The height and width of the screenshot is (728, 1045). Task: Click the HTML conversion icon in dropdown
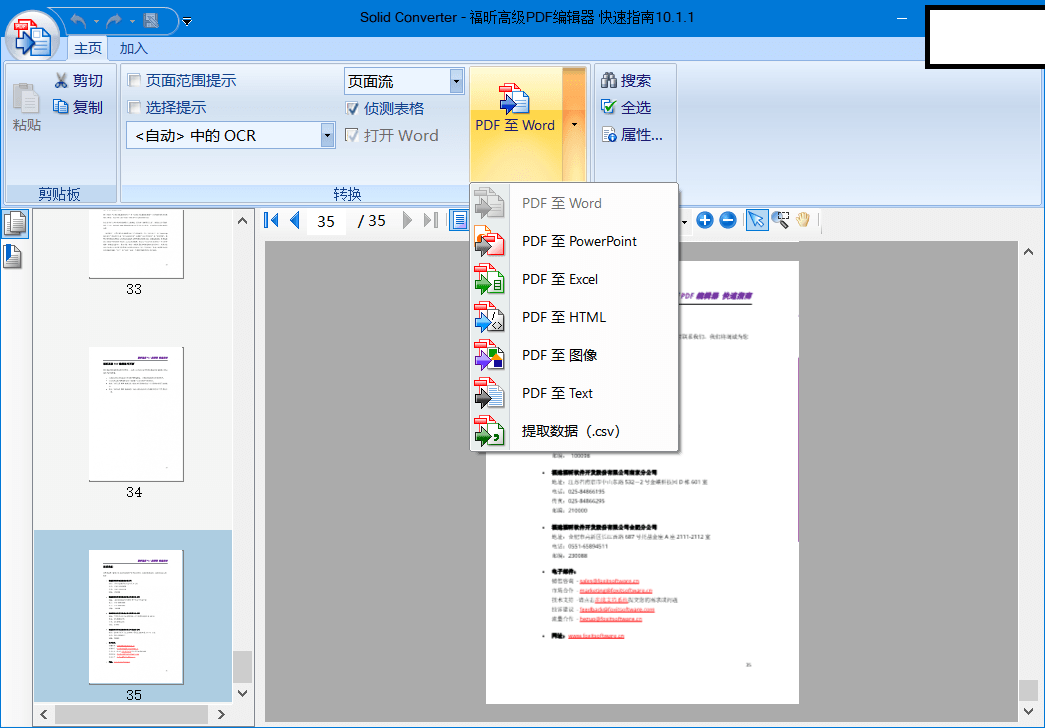pyautogui.click(x=489, y=317)
